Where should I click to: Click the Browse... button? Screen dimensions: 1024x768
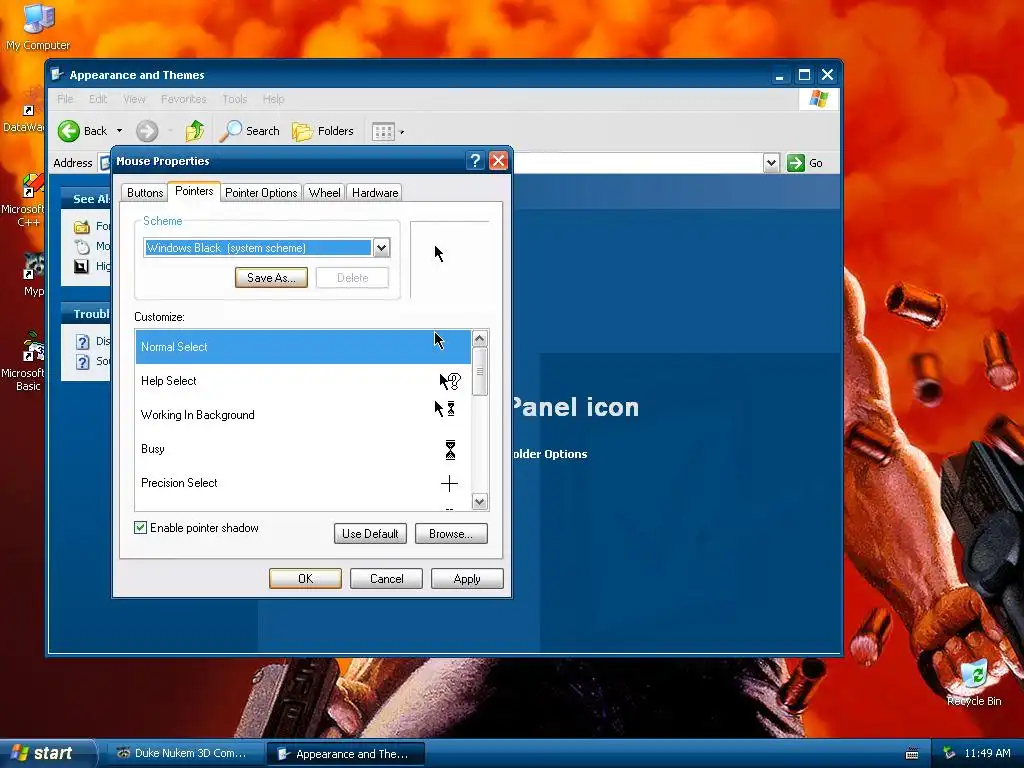point(451,534)
